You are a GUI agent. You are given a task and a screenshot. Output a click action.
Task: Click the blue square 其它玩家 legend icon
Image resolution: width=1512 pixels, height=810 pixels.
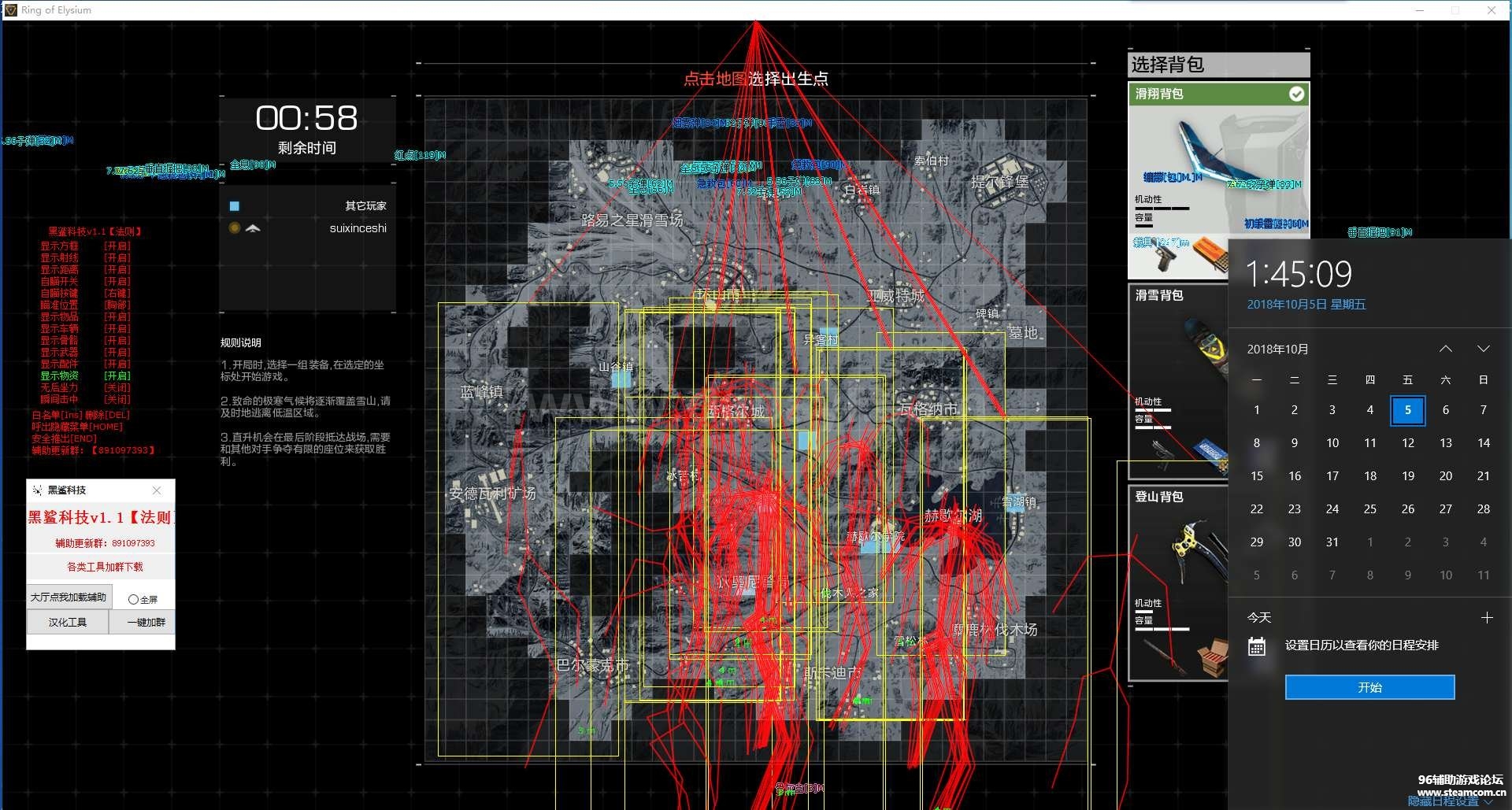click(234, 206)
